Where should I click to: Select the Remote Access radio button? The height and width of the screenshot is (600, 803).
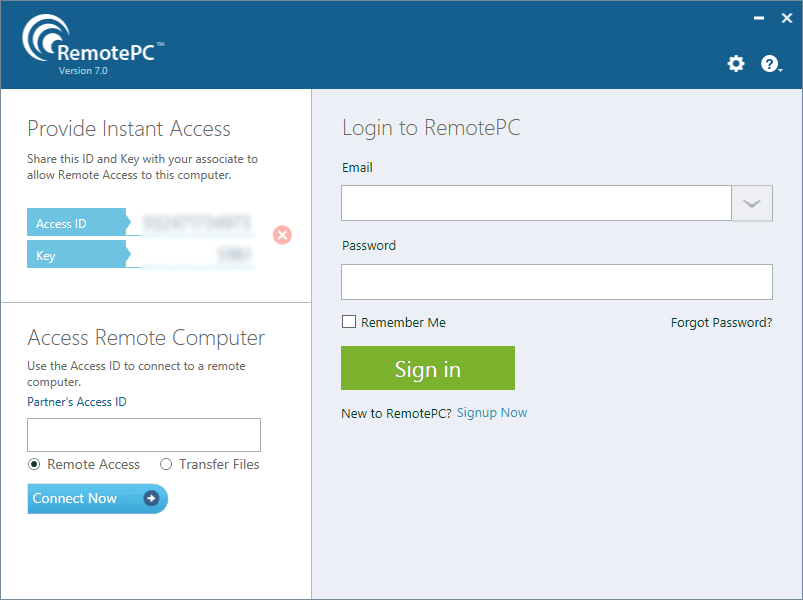click(34, 464)
